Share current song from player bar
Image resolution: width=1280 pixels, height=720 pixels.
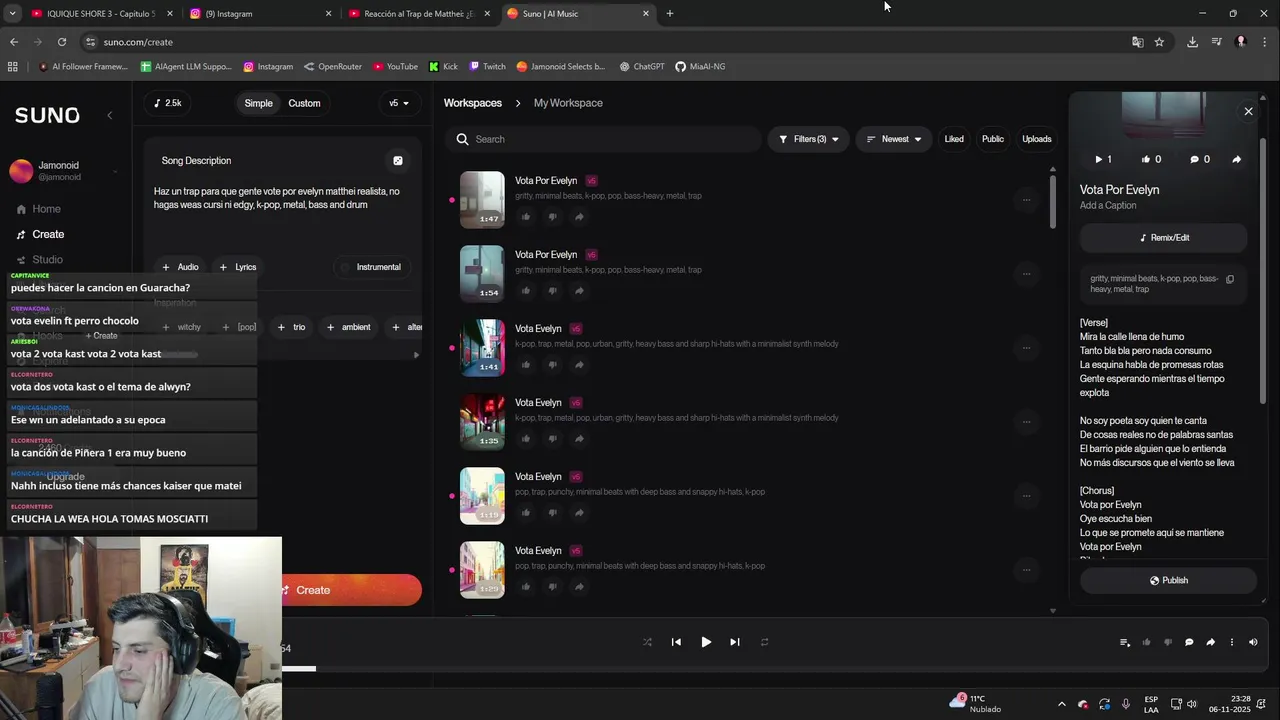click(1210, 642)
